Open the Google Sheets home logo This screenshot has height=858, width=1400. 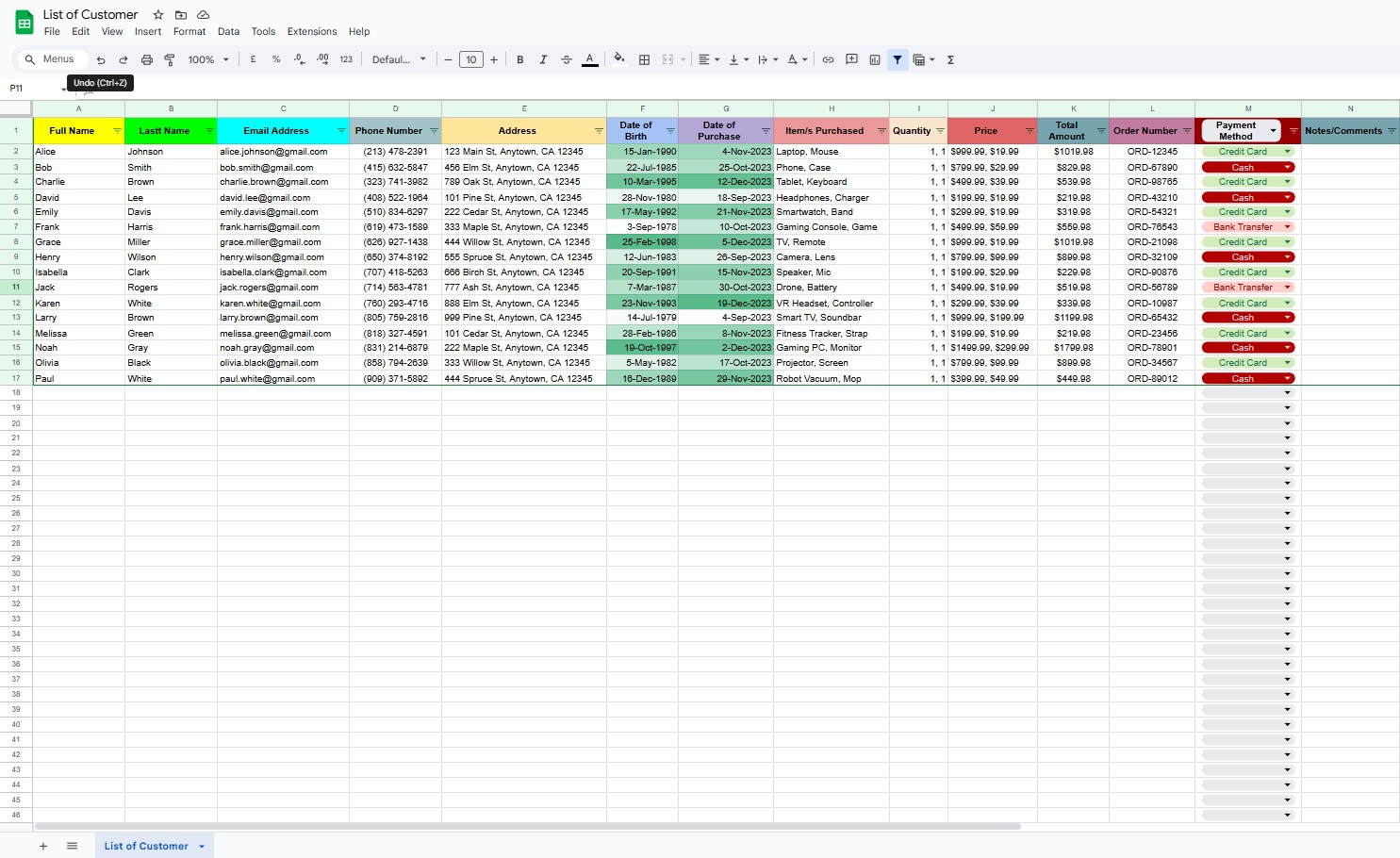[25, 23]
